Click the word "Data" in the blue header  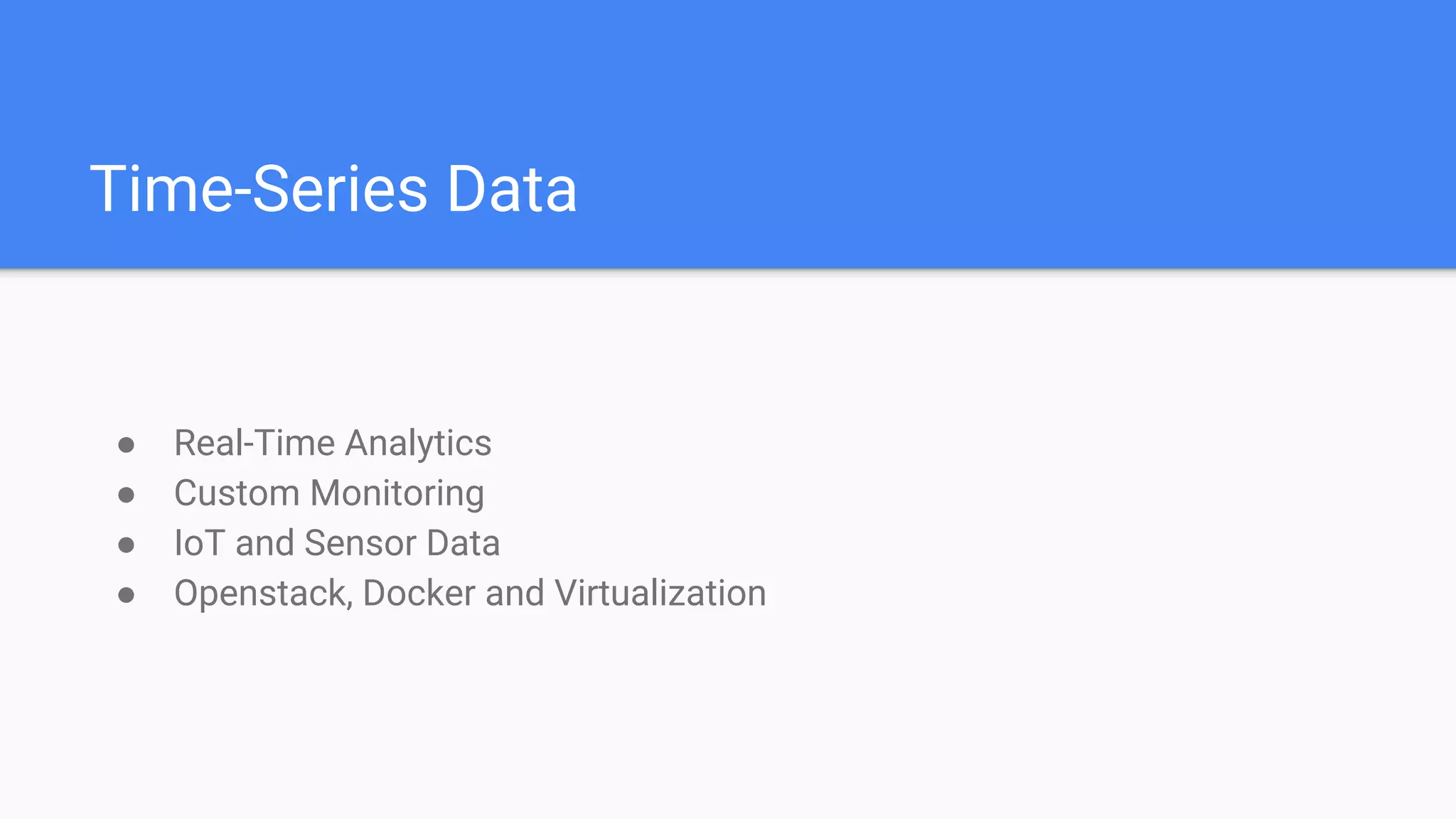[x=512, y=189]
